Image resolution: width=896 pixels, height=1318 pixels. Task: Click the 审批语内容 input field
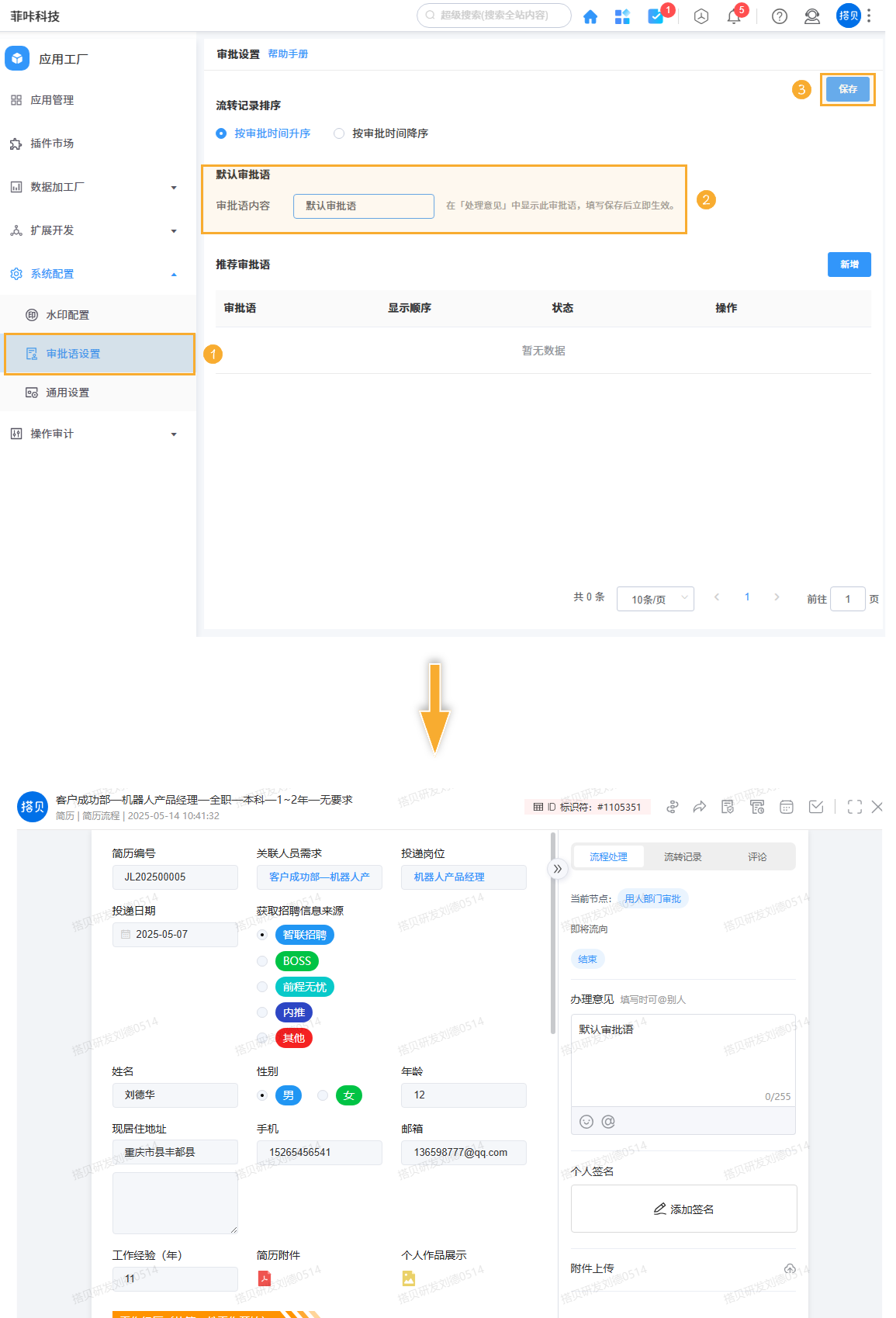(x=364, y=206)
